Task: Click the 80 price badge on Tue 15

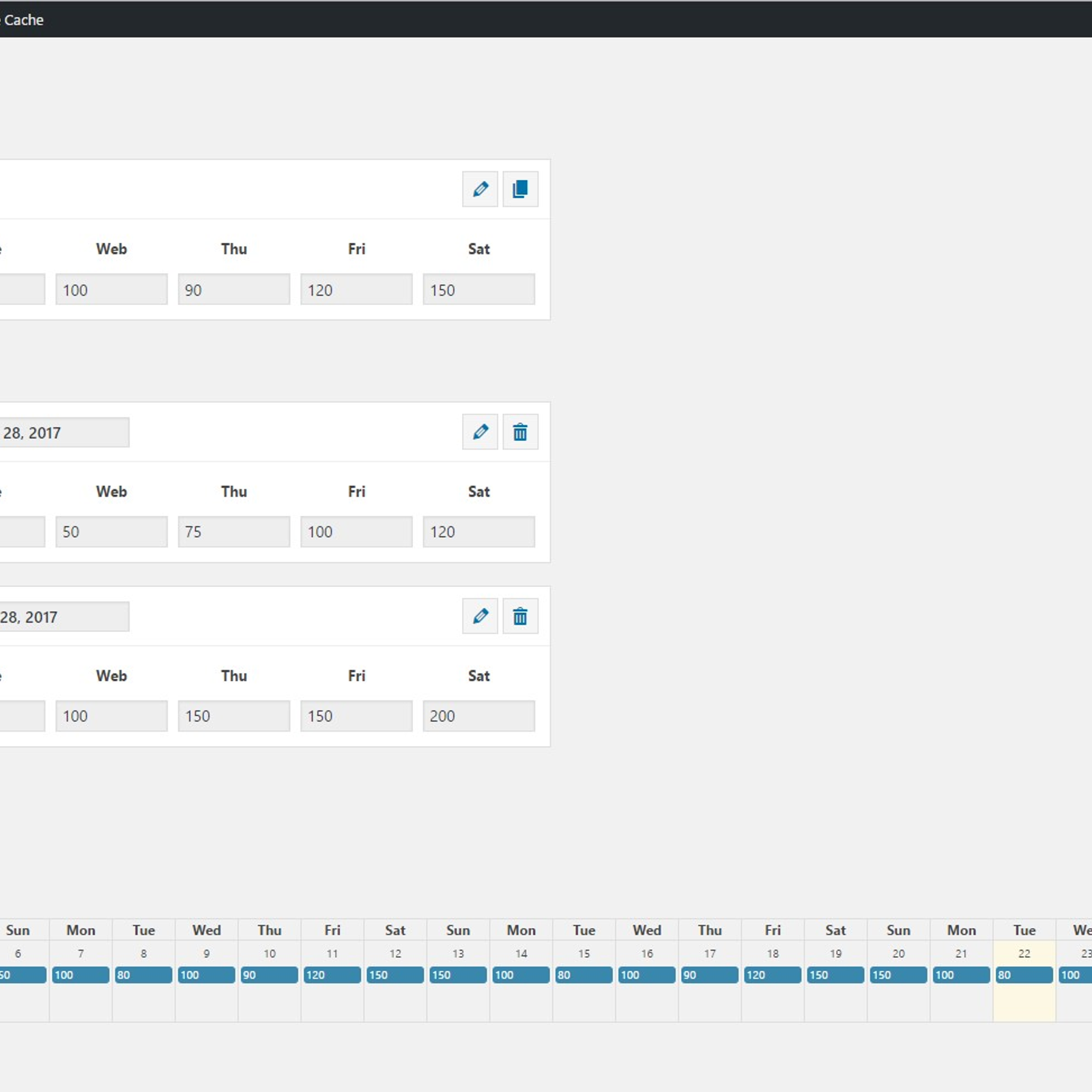Action: tap(584, 975)
